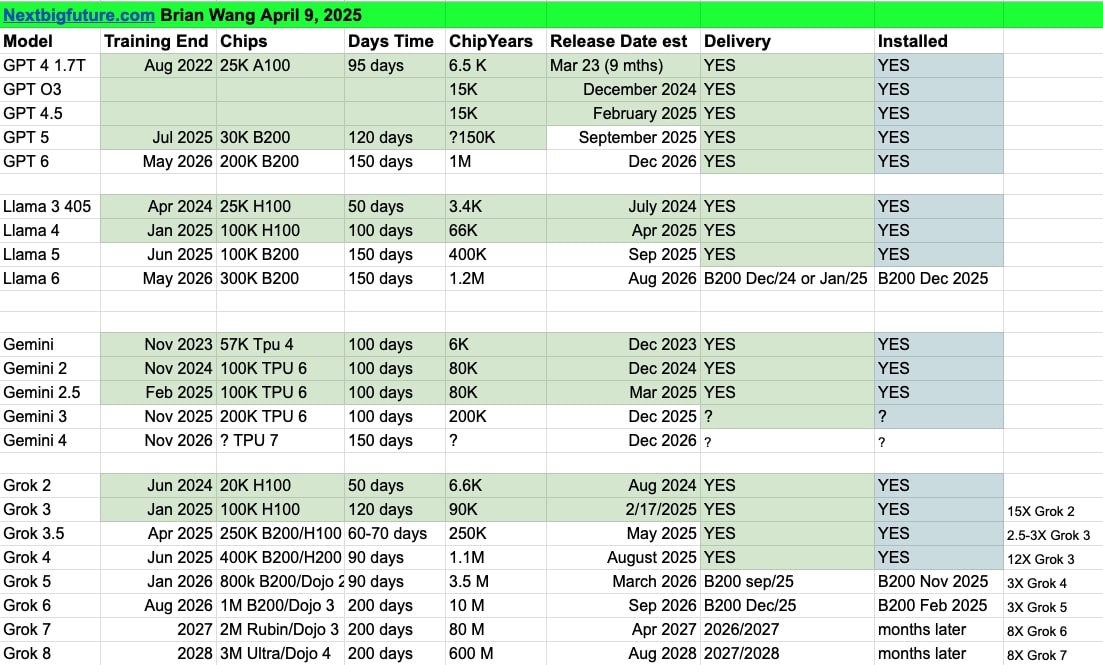
Task: Click the '2M Rubin/Dojo 3' chips cell
Action: pos(280,629)
